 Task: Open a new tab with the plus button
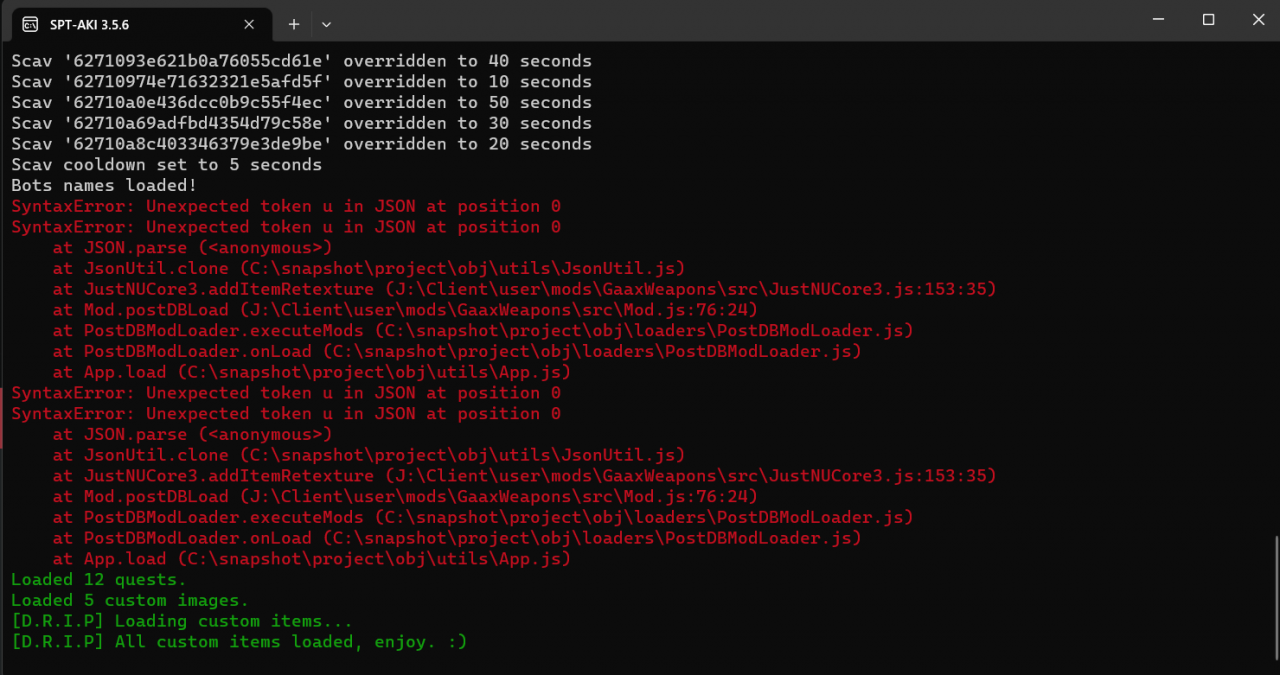(x=294, y=24)
